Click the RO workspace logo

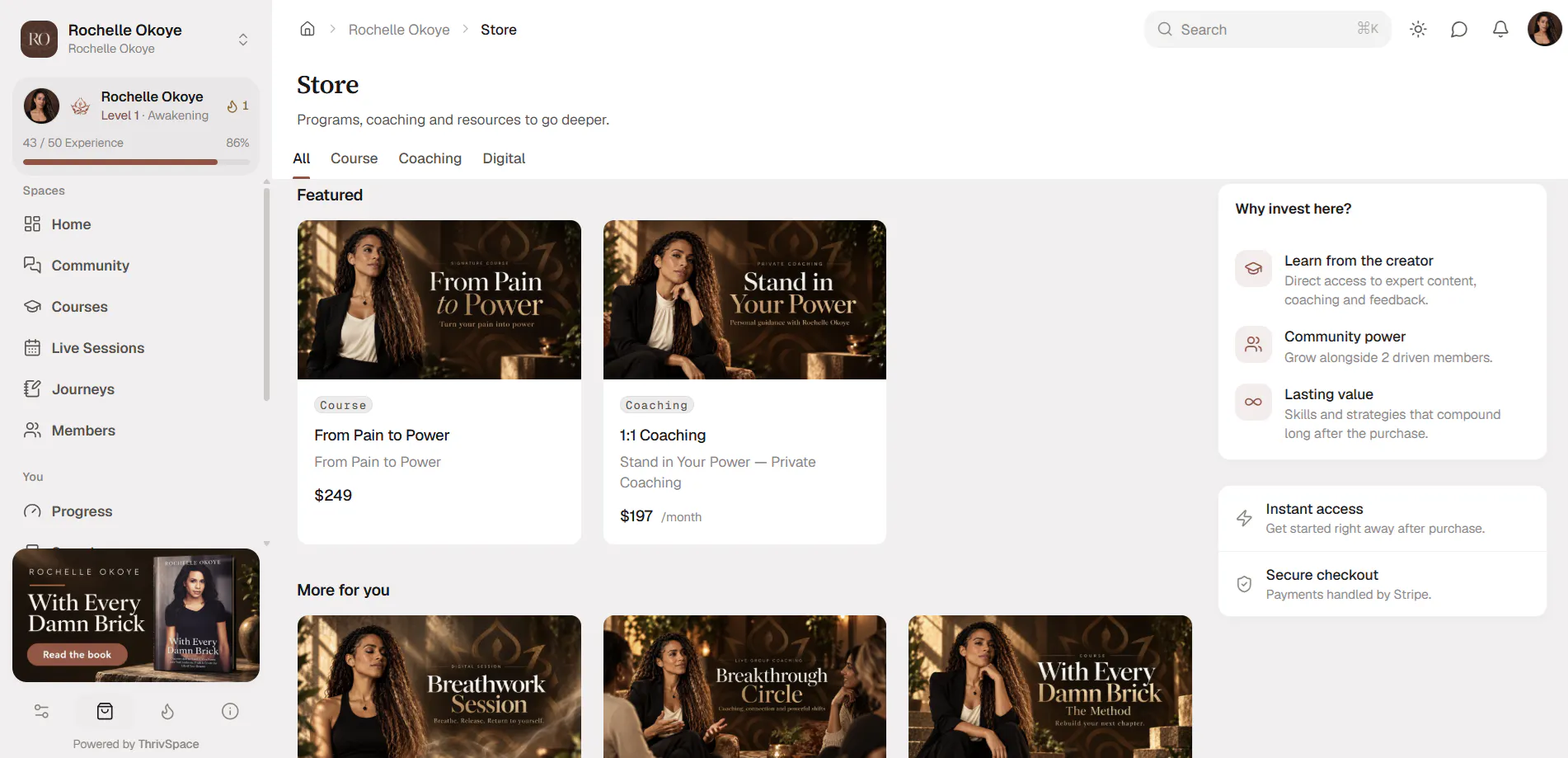click(39, 39)
